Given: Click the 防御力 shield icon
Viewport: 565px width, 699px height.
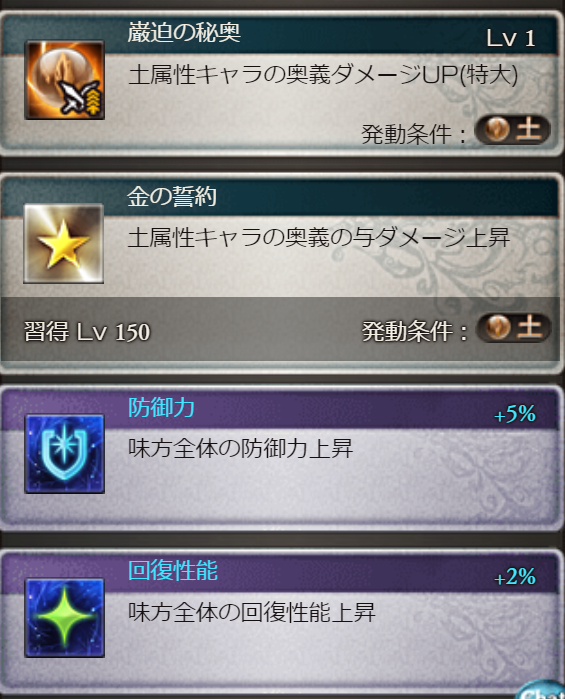Looking at the screenshot, I should point(65,454).
